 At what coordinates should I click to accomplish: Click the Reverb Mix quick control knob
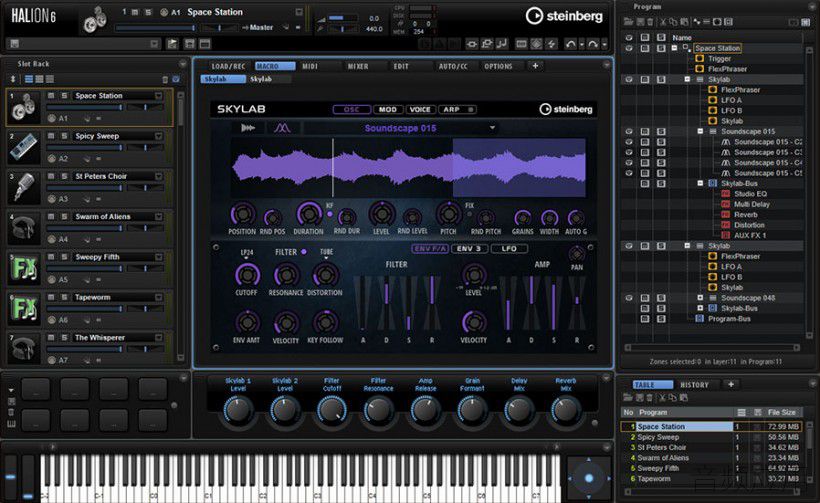(x=565, y=410)
